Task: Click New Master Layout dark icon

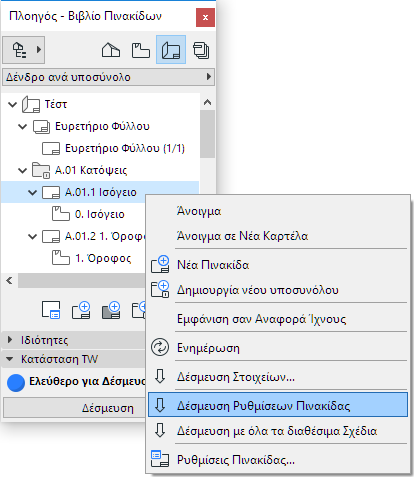Action: click(111, 310)
